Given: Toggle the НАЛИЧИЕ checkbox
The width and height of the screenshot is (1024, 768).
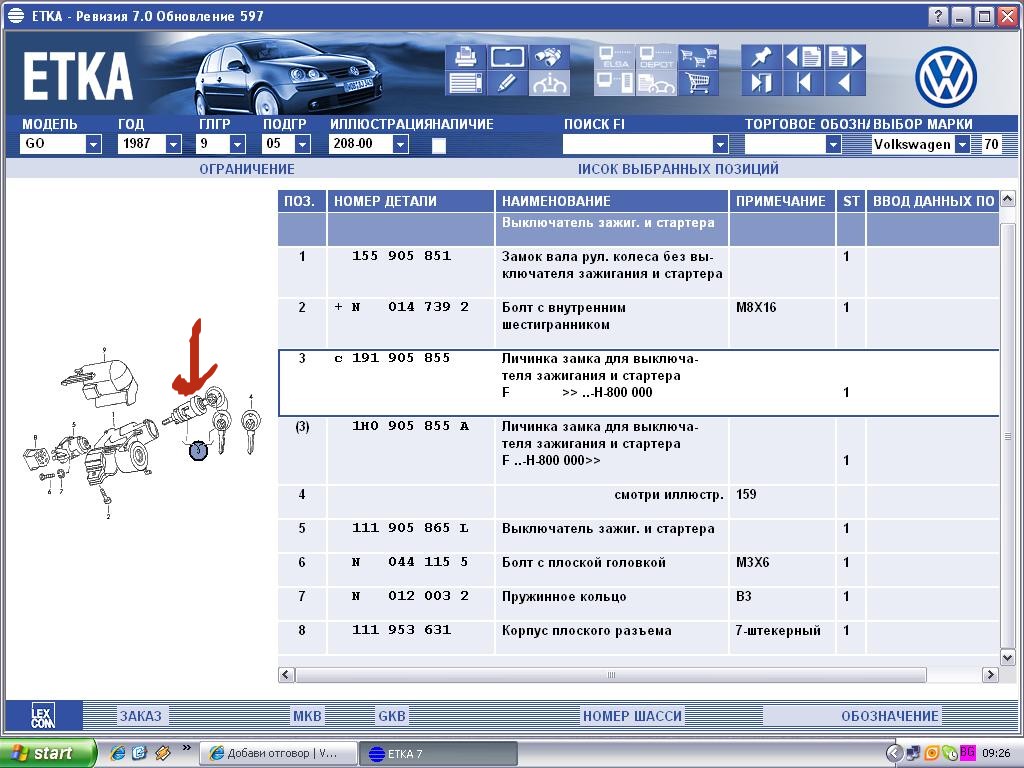Looking at the screenshot, I should (x=439, y=145).
